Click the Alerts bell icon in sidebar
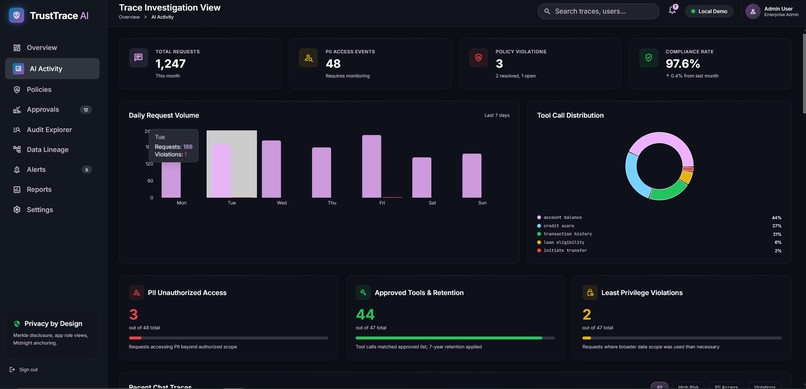The height and width of the screenshot is (389, 806). (17, 170)
